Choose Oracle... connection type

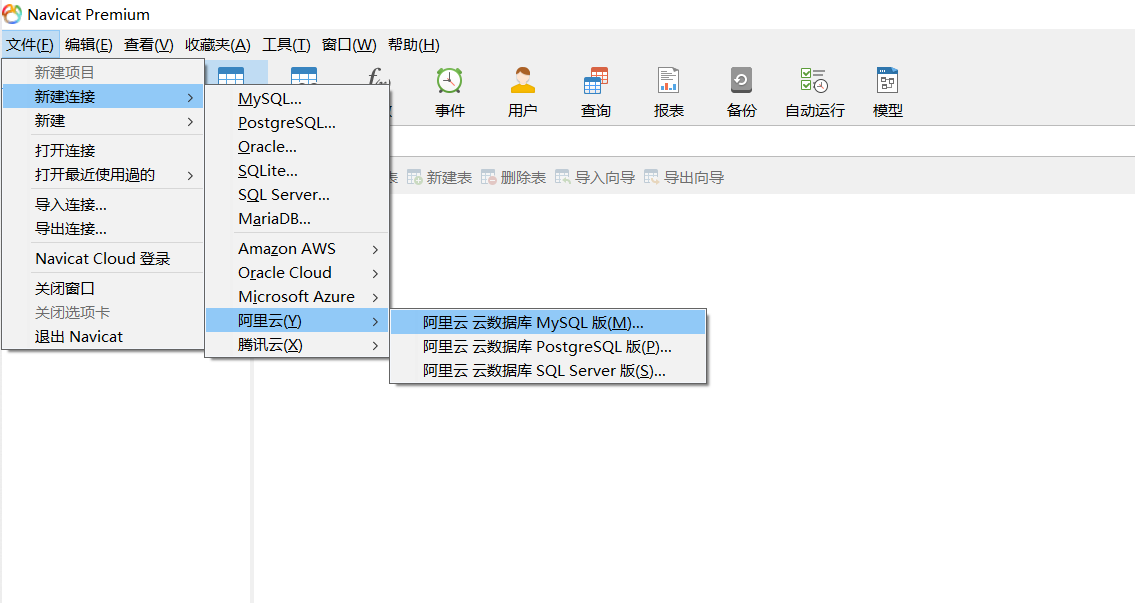pos(298,147)
